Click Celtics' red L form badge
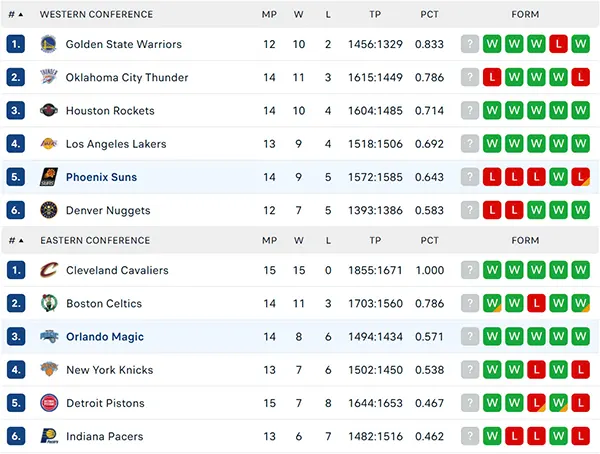 tap(536, 304)
